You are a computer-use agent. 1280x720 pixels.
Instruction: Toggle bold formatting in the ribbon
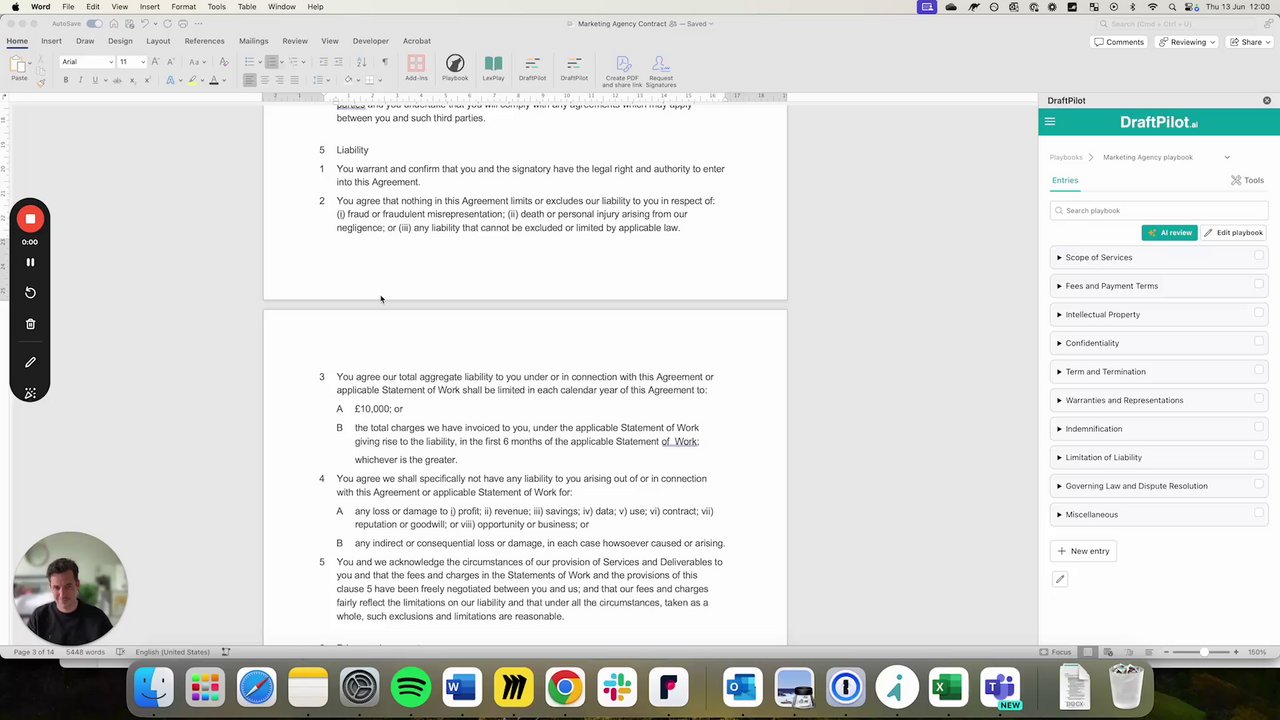click(66, 80)
